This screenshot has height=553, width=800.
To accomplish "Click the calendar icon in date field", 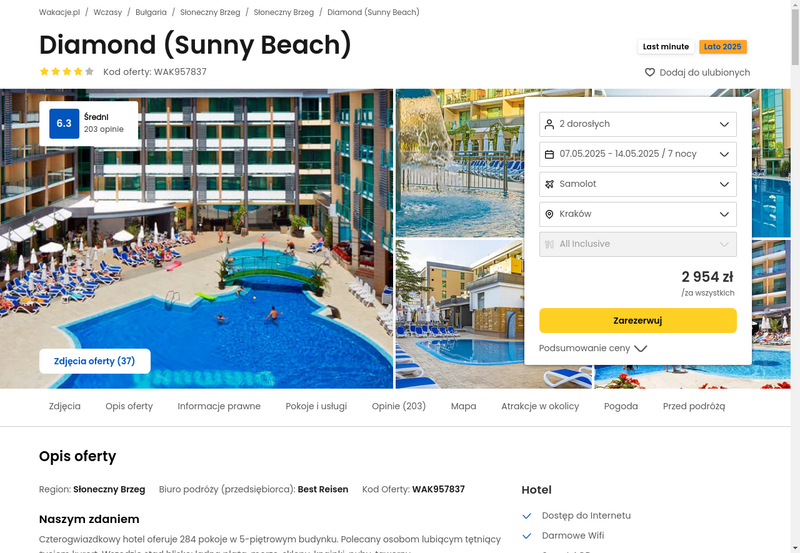I will tap(549, 154).
